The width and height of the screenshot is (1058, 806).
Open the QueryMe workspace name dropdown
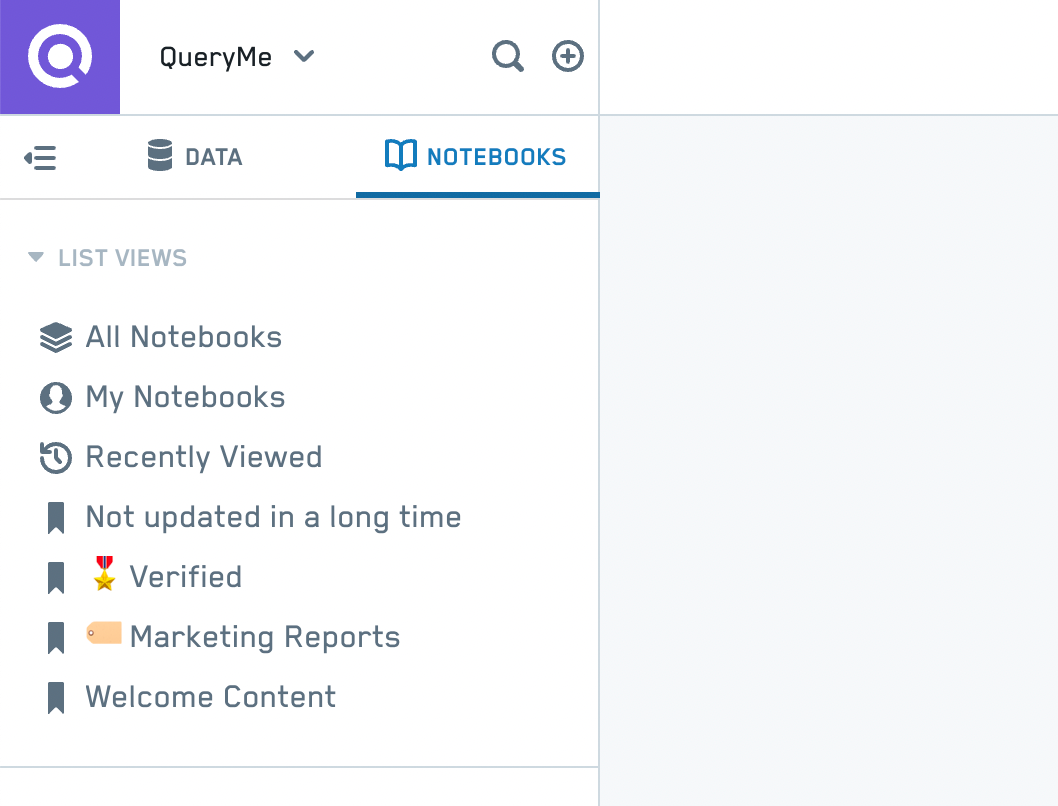pos(216,57)
